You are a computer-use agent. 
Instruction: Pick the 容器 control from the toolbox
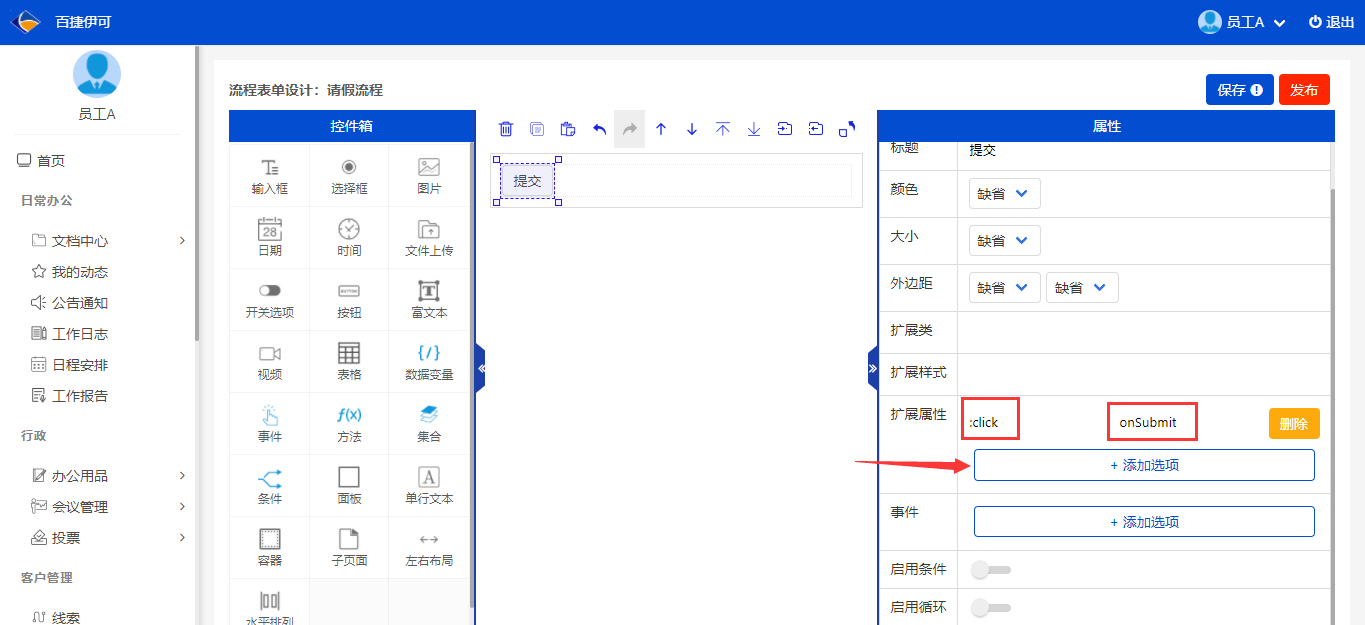[270, 548]
